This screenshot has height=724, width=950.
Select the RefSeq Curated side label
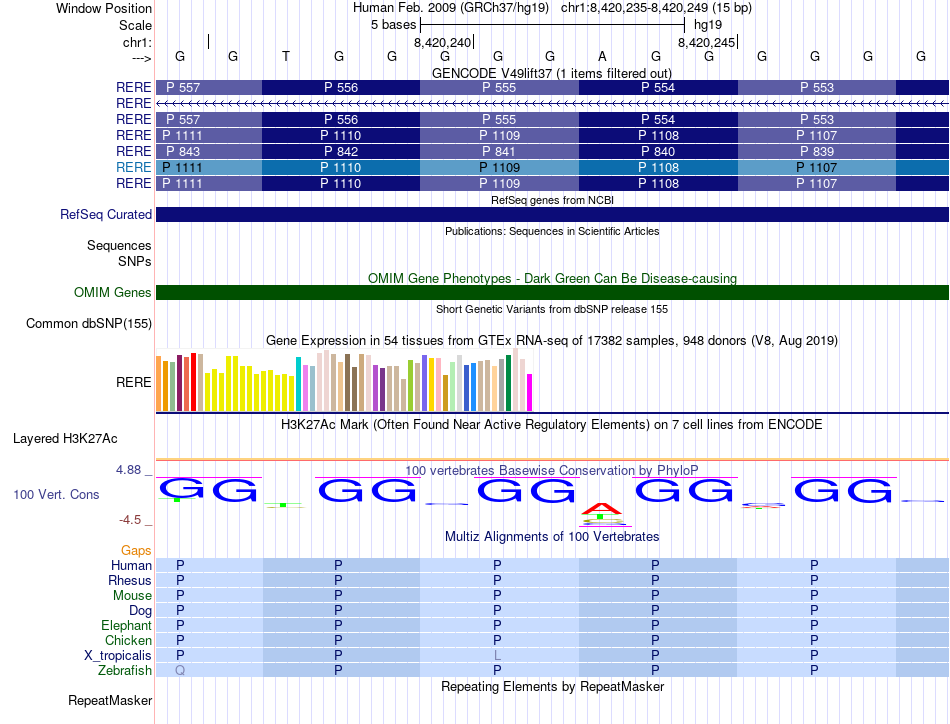click(106, 214)
